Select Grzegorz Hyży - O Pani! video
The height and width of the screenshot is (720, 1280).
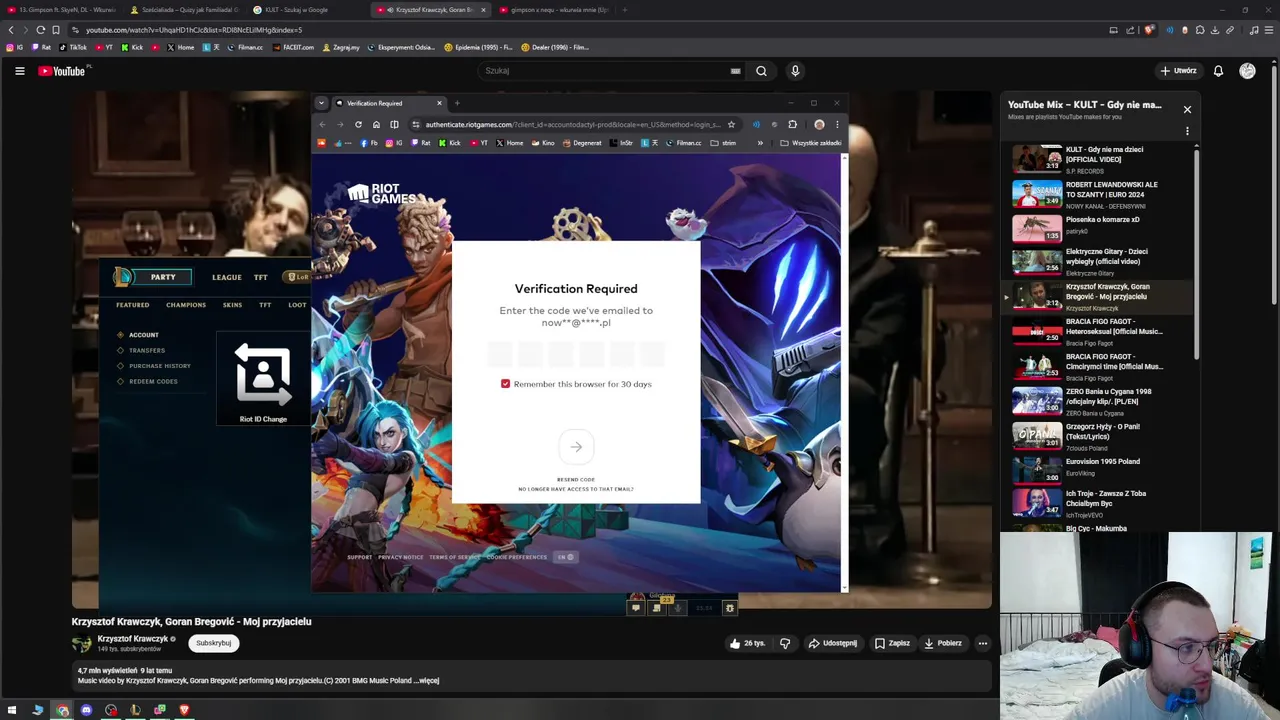click(1099, 436)
